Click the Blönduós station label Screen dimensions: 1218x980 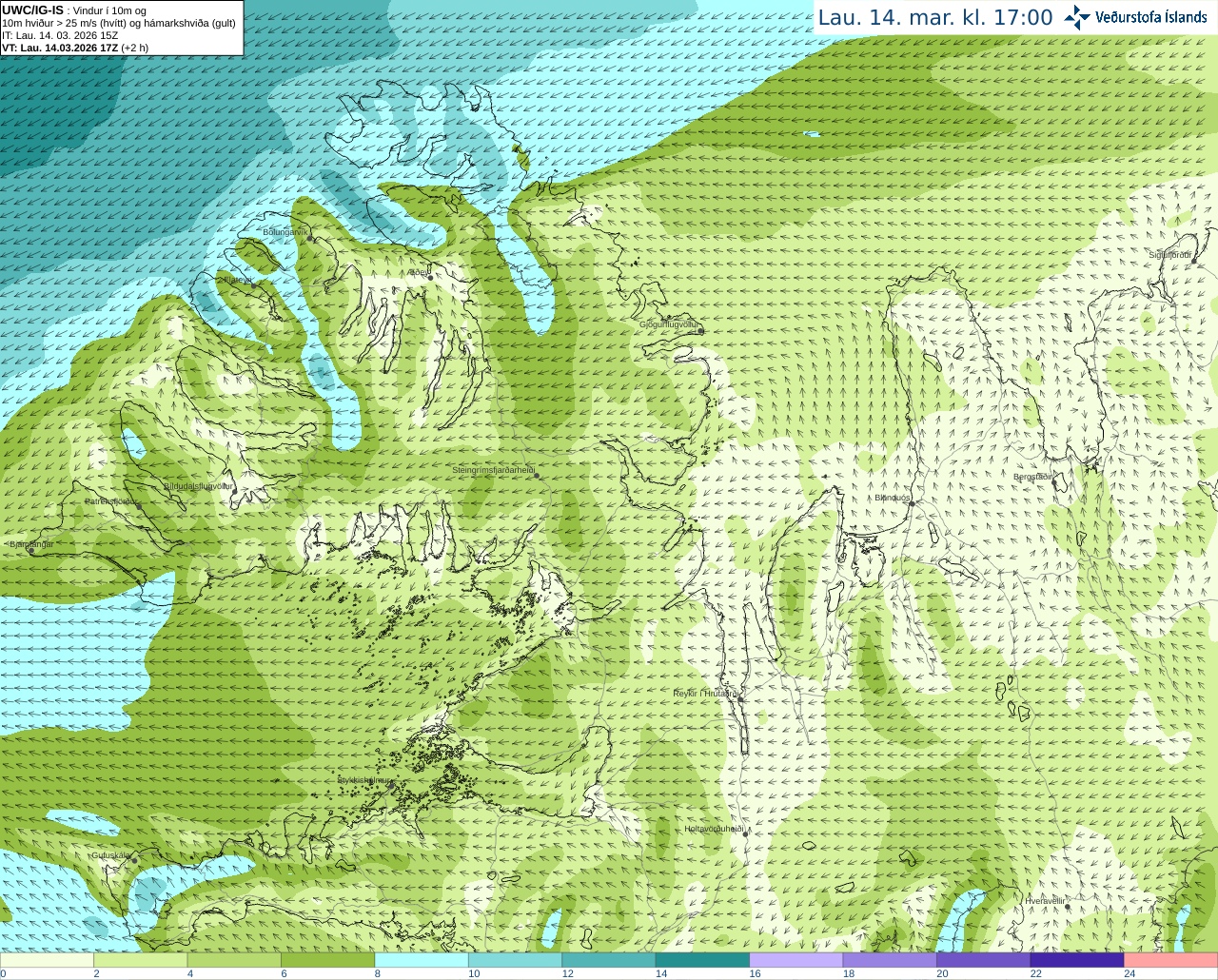tap(893, 498)
